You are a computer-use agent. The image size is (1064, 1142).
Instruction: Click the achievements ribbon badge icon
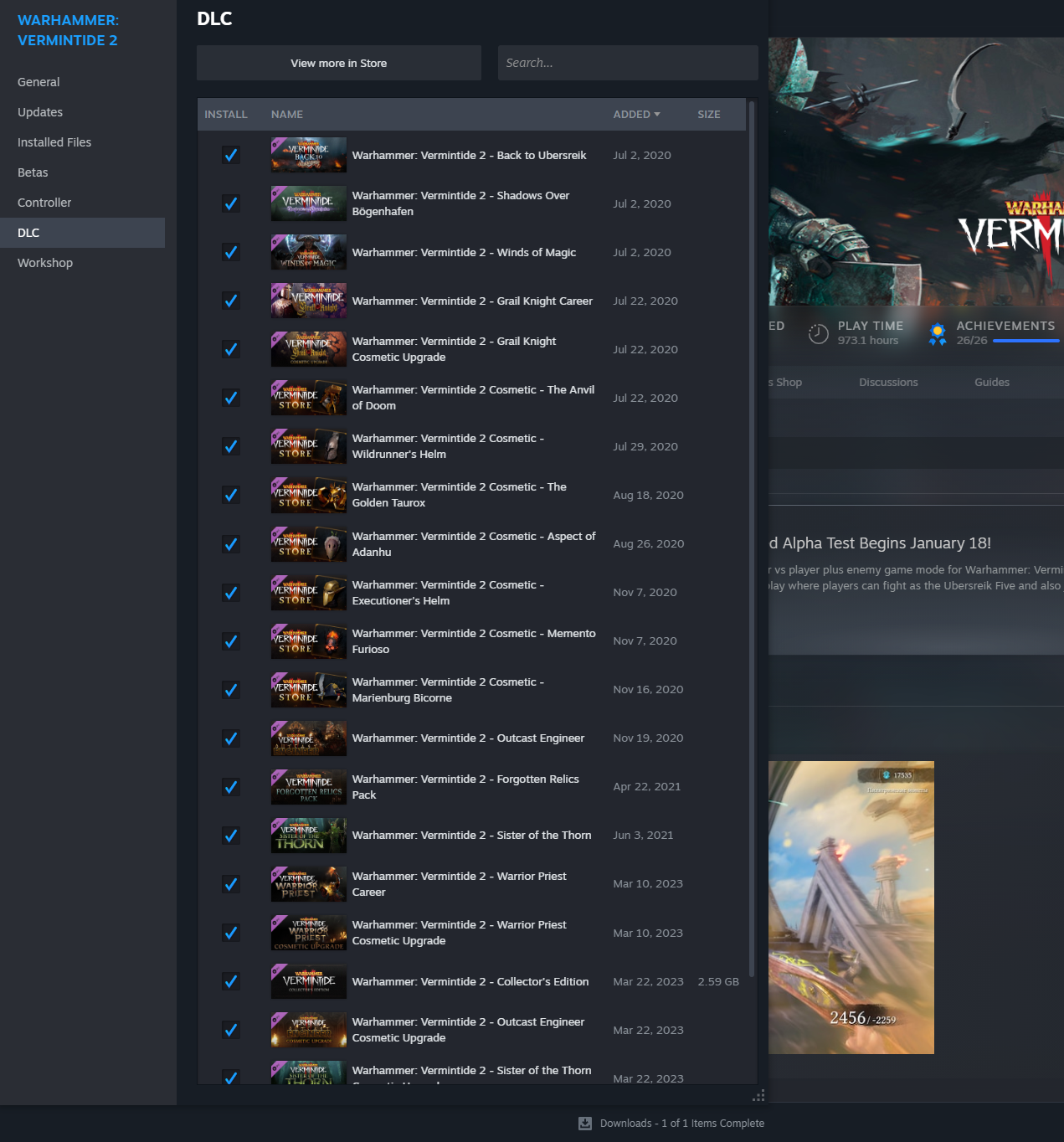938,334
